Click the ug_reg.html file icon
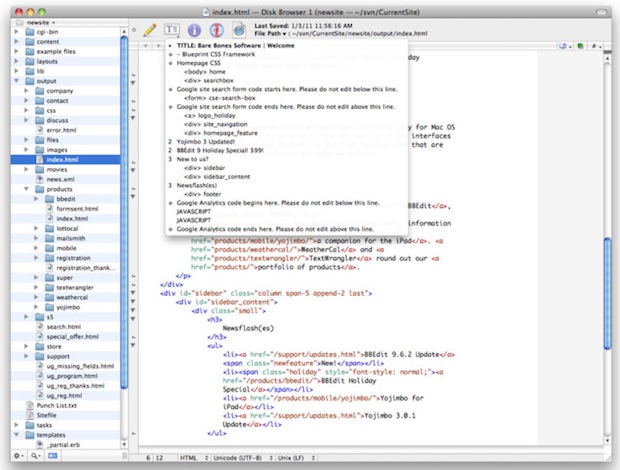Viewport: 620px width, 470px height. [x=40, y=395]
